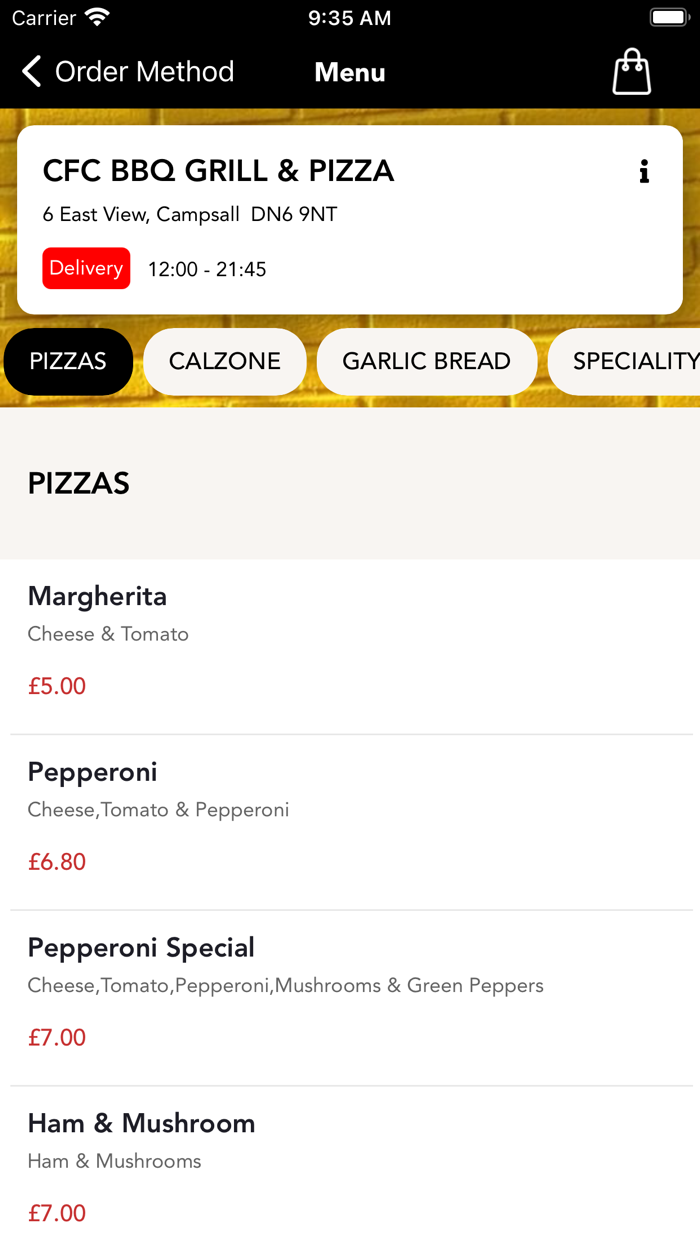Image resolution: width=700 pixels, height=1244 pixels.
Task: Switch to the CALZONE category
Action: coord(224,361)
